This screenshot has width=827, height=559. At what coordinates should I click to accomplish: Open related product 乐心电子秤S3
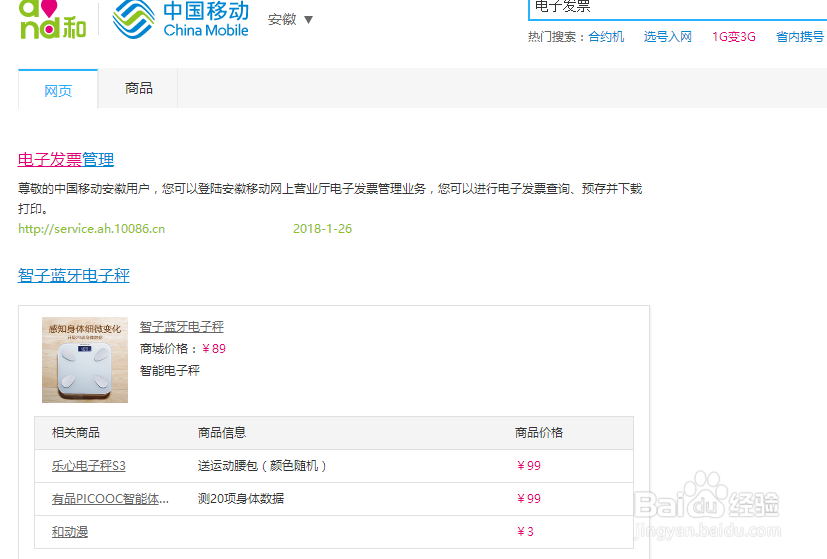[89, 466]
